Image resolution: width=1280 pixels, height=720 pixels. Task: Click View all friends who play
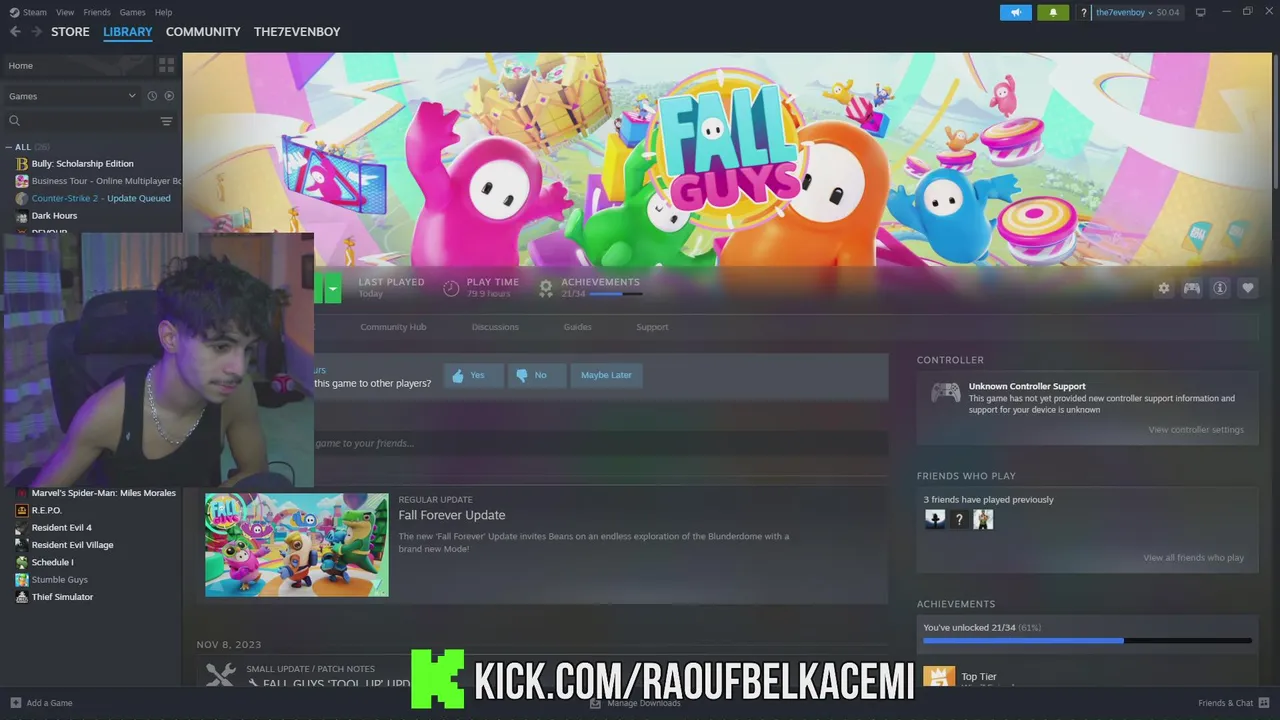point(1193,558)
